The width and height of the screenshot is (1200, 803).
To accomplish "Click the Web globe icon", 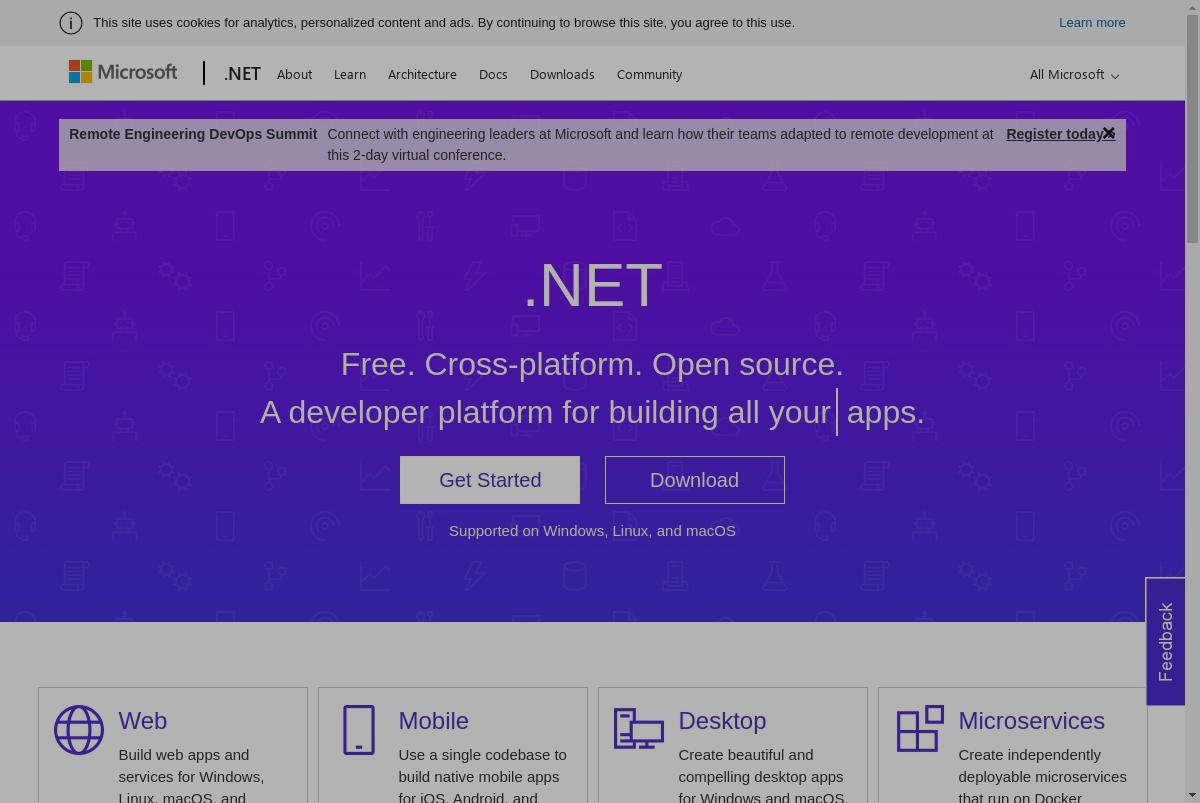I will pos(79,730).
